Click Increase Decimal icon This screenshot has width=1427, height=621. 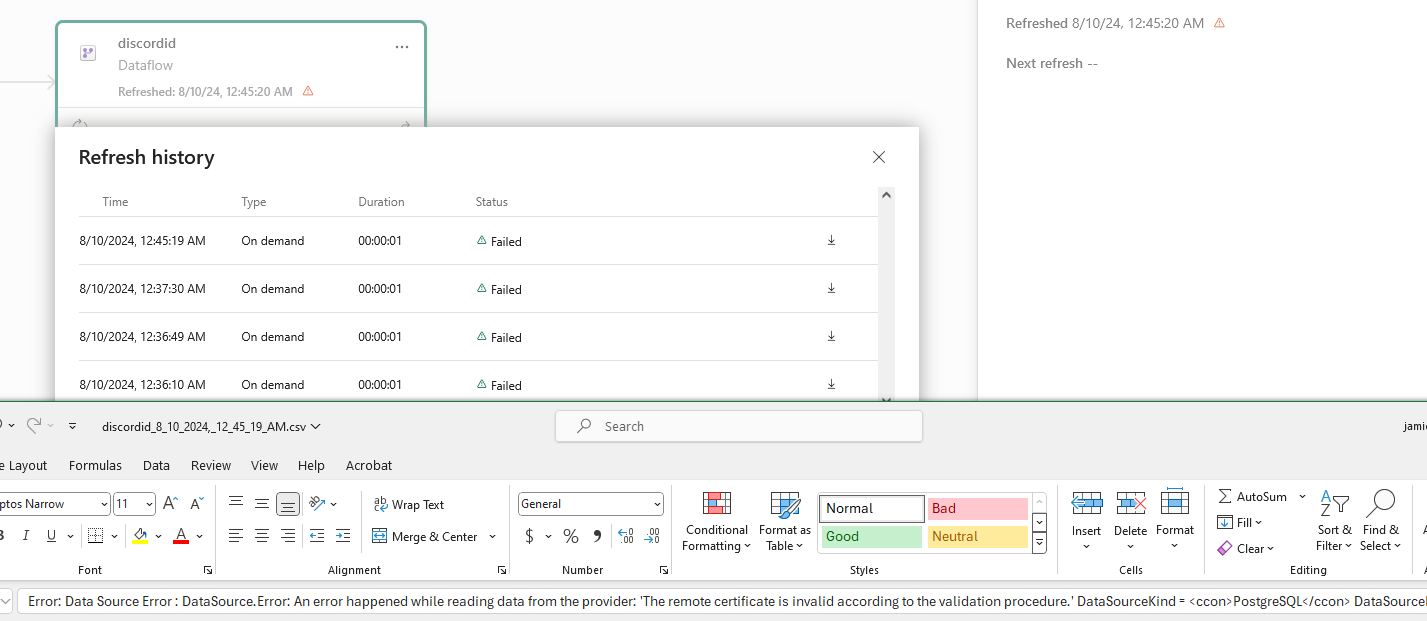point(626,536)
